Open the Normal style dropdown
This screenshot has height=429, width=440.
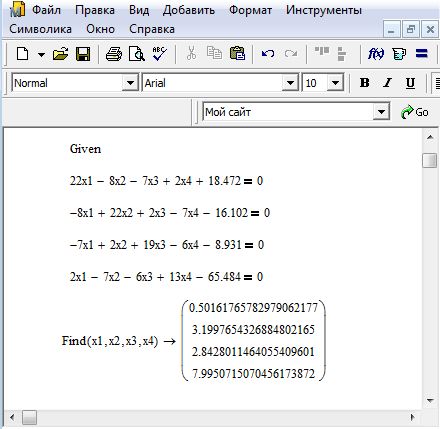pyautogui.click(x=130, y=83)
